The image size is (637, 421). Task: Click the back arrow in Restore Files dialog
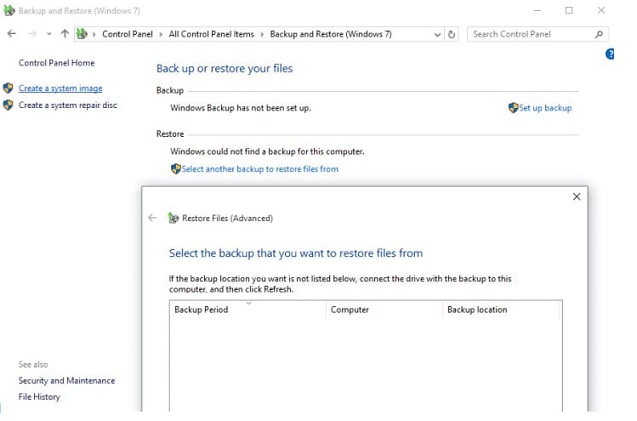(152, 218)
